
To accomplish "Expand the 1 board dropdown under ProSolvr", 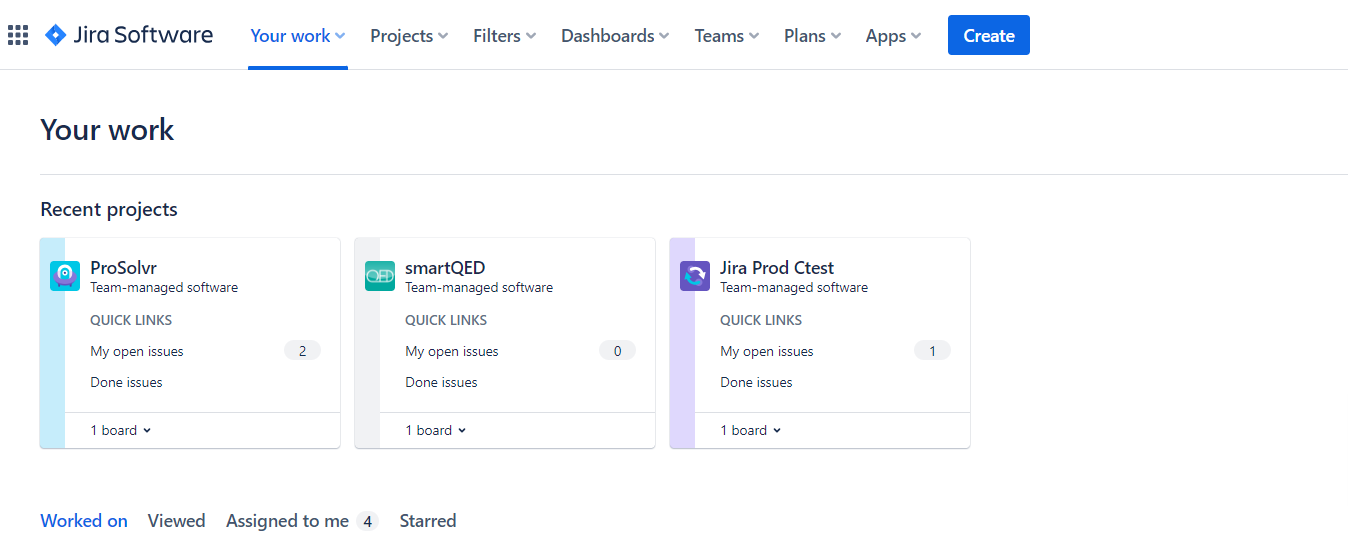I will pyautogui.click(x=121, y=430).
